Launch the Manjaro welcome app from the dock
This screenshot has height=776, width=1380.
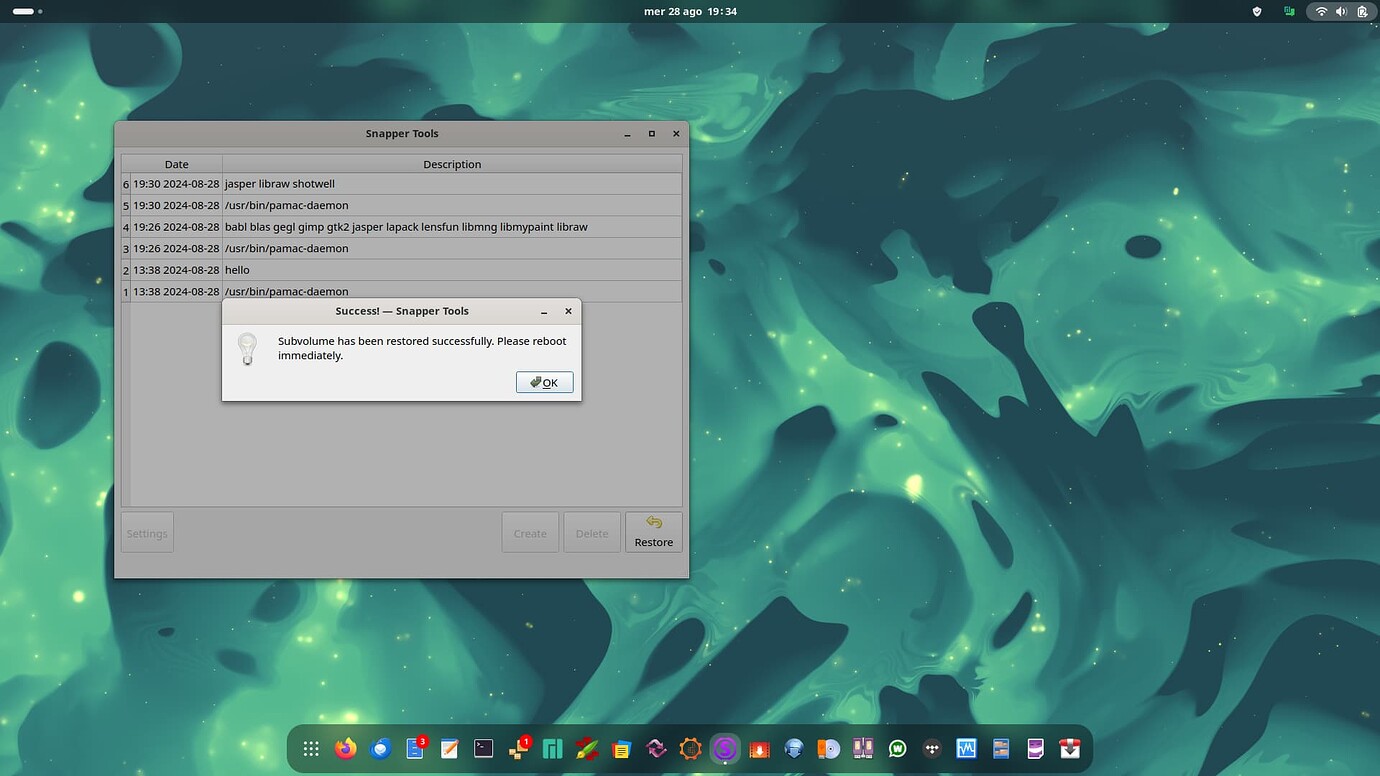(552, 747)
